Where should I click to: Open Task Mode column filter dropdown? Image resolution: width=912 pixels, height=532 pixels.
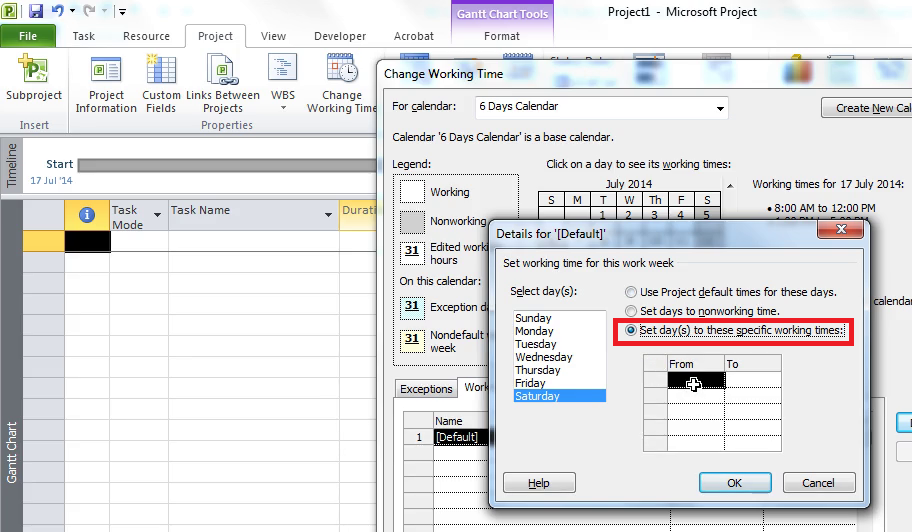pyautogui.click(x=157, y=215)
